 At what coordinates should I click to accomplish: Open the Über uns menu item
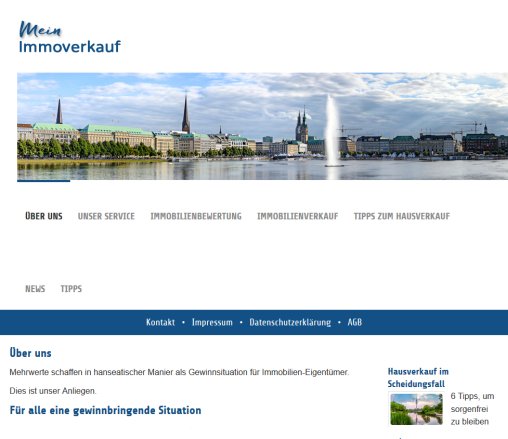[44, 216]
